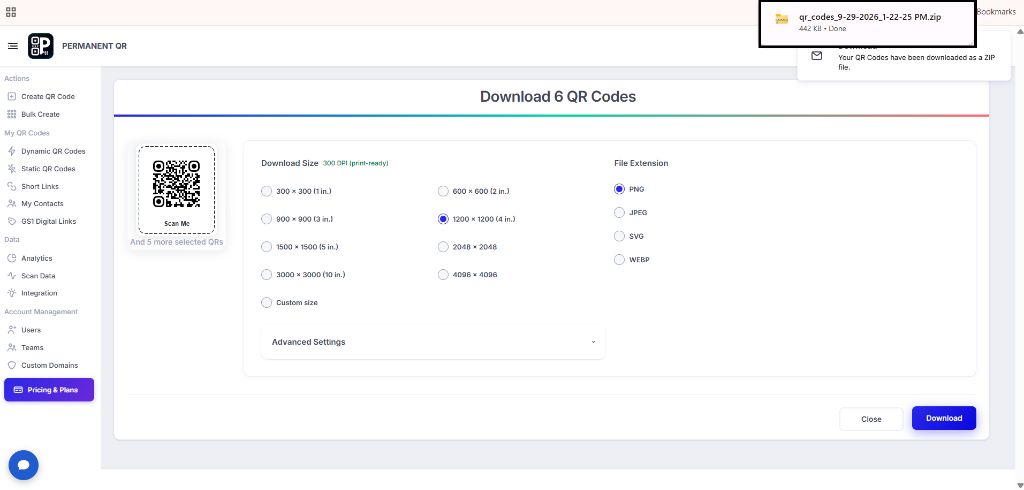Click the zip folder icon in downloads

pos(782,20)
